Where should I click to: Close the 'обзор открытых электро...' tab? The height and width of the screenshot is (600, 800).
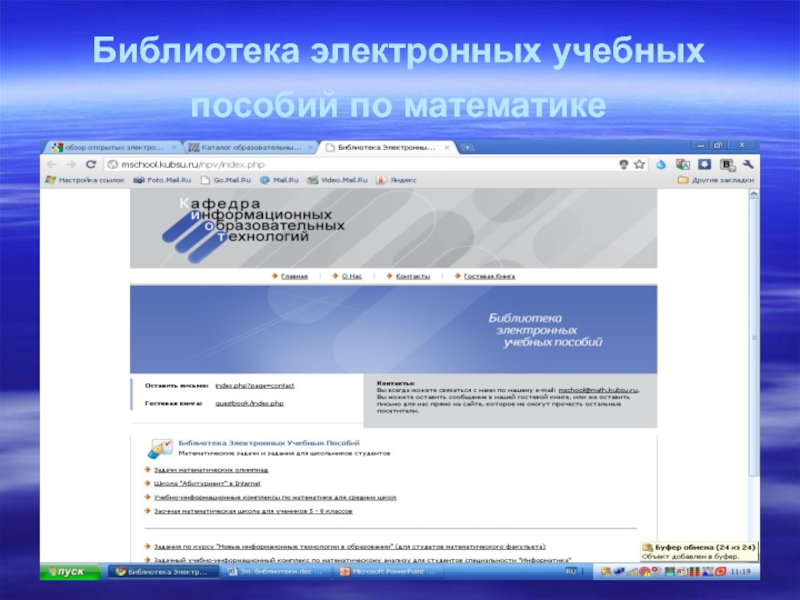[x=174, y=147]
